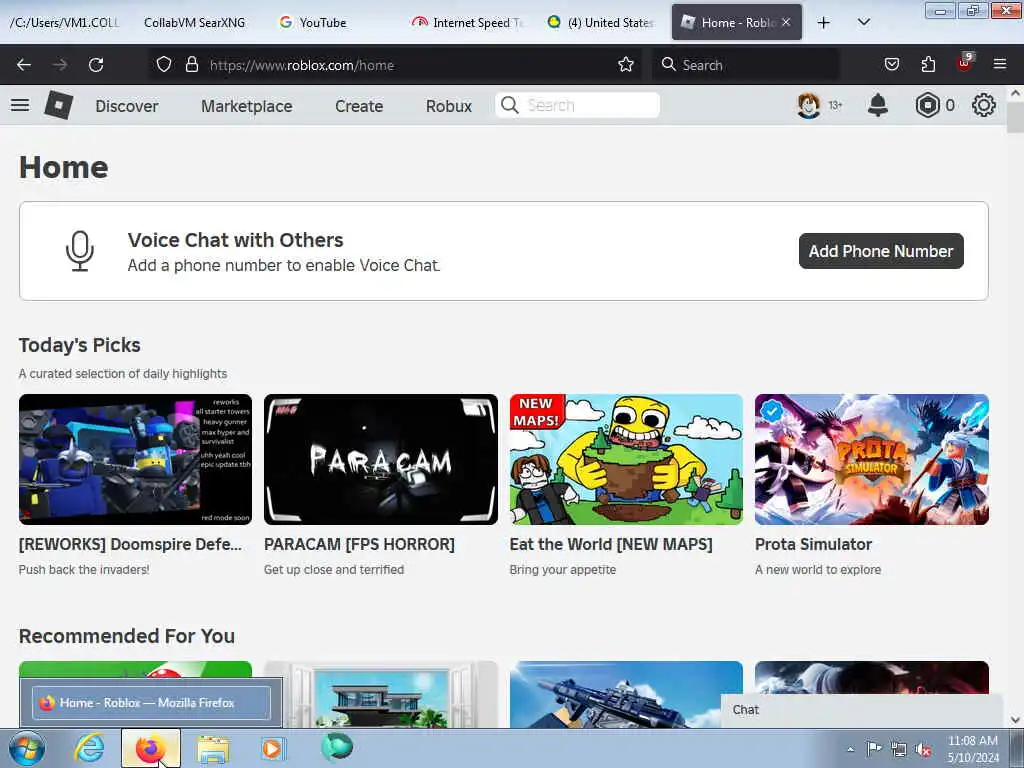Open Windows Explorer from the taskbar

[213, 749]
